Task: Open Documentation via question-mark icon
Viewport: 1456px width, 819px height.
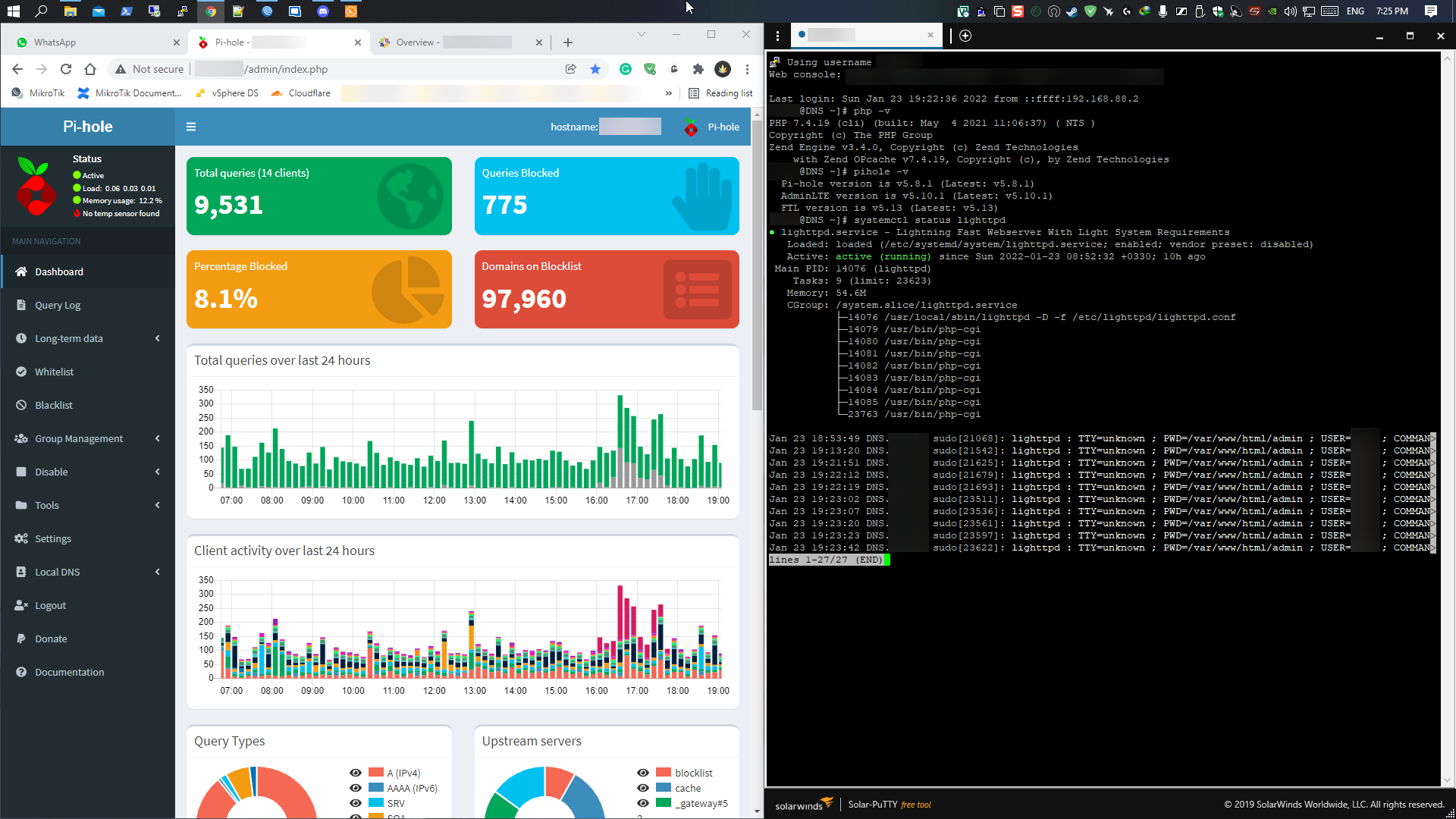Action: coord(21,672)
